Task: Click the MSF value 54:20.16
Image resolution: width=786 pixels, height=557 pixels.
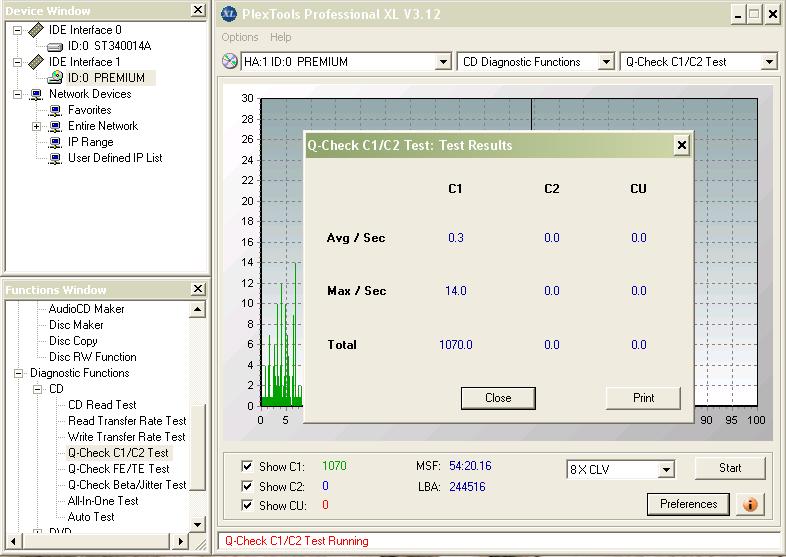Action: pyautogui.click(x=470, y=466)
